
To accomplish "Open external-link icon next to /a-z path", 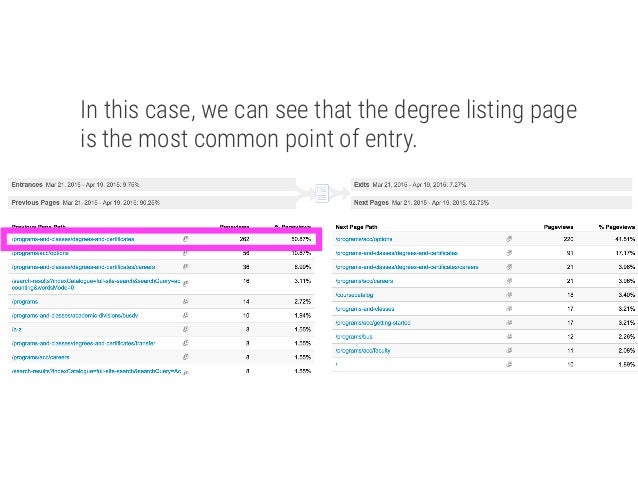I will point(186,329).
